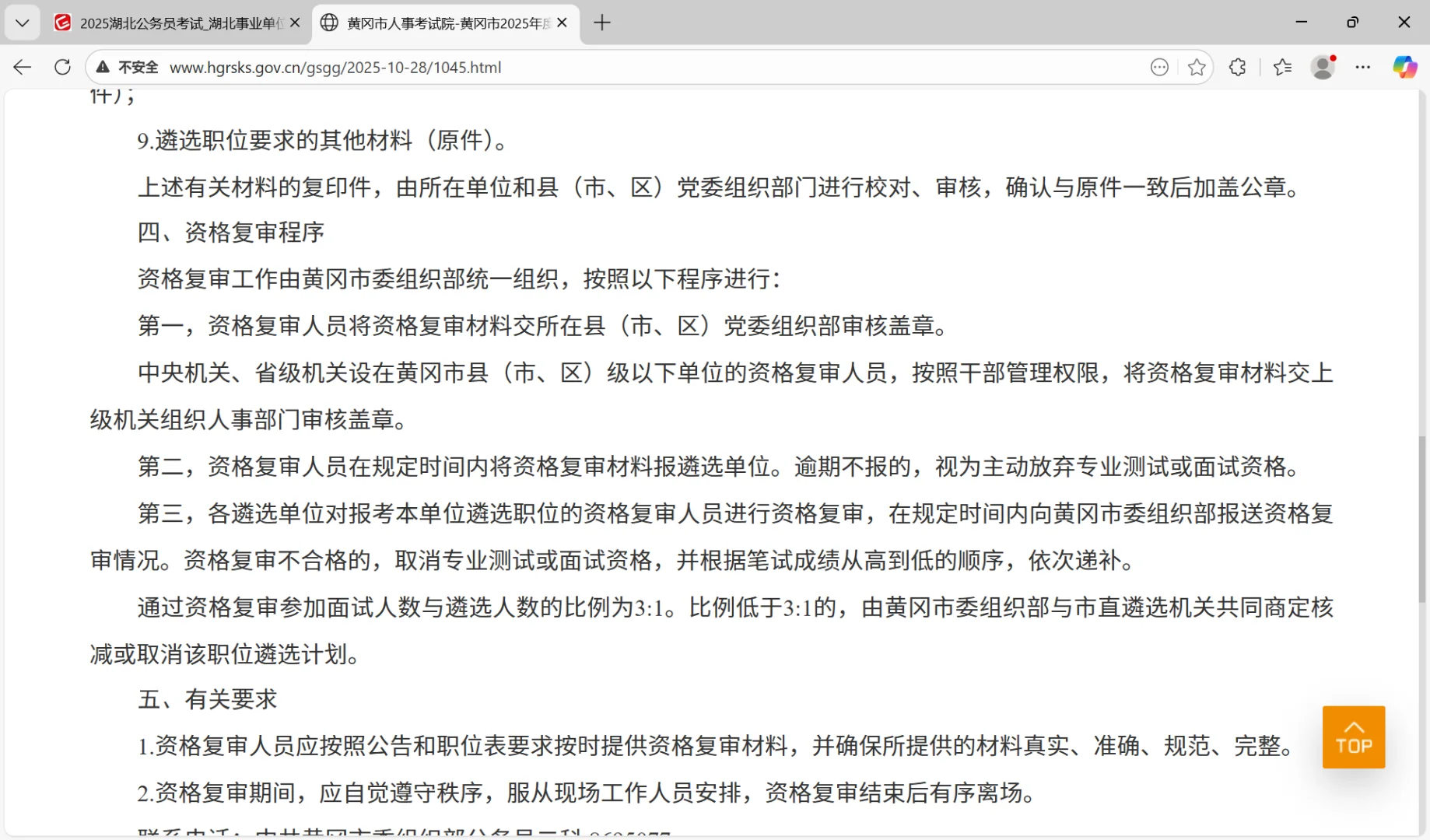Open the tab search dropdown arrow
1430x840 pixels.
click(x=22, y=23)
